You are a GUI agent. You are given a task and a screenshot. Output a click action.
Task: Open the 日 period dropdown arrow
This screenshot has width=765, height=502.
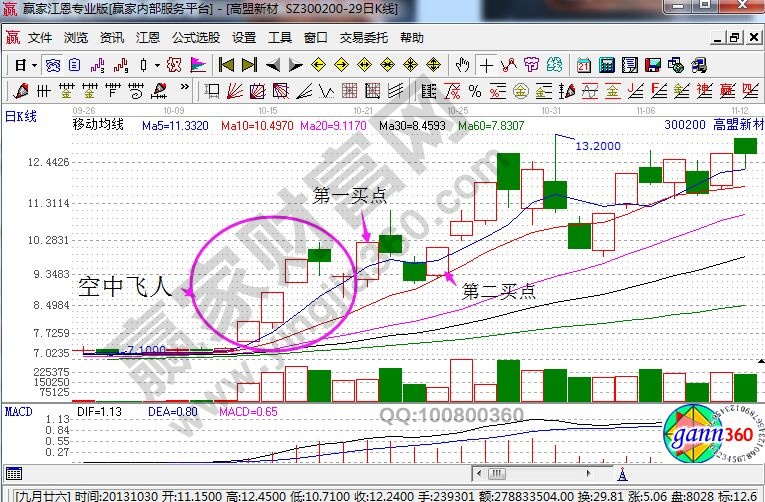coord(33,65)
